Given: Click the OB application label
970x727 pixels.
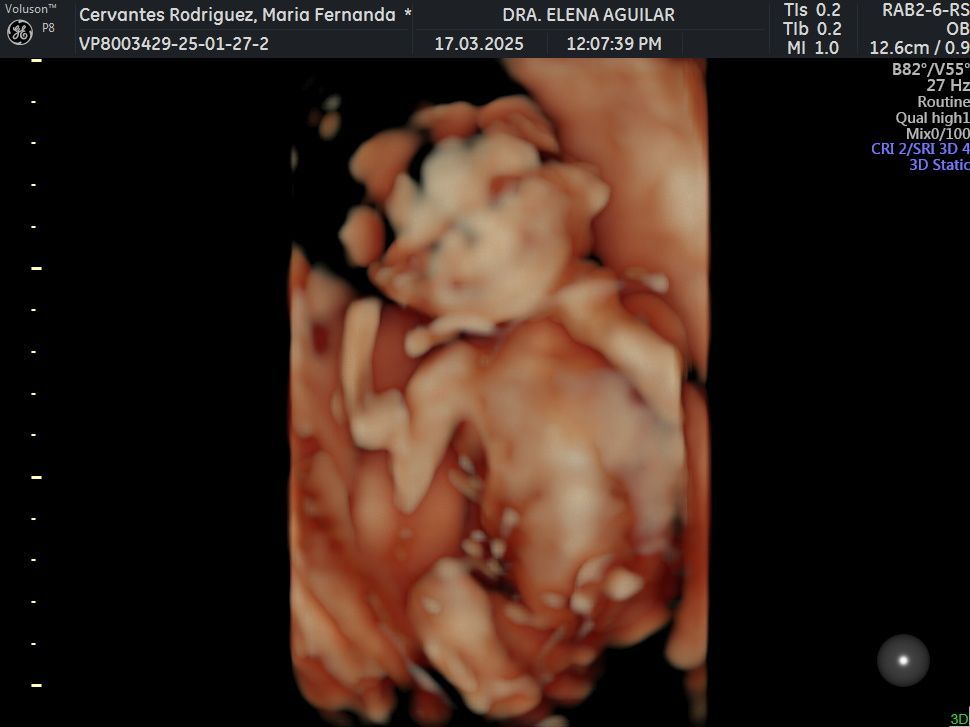Looking at the screenshot, I should 957,29.
